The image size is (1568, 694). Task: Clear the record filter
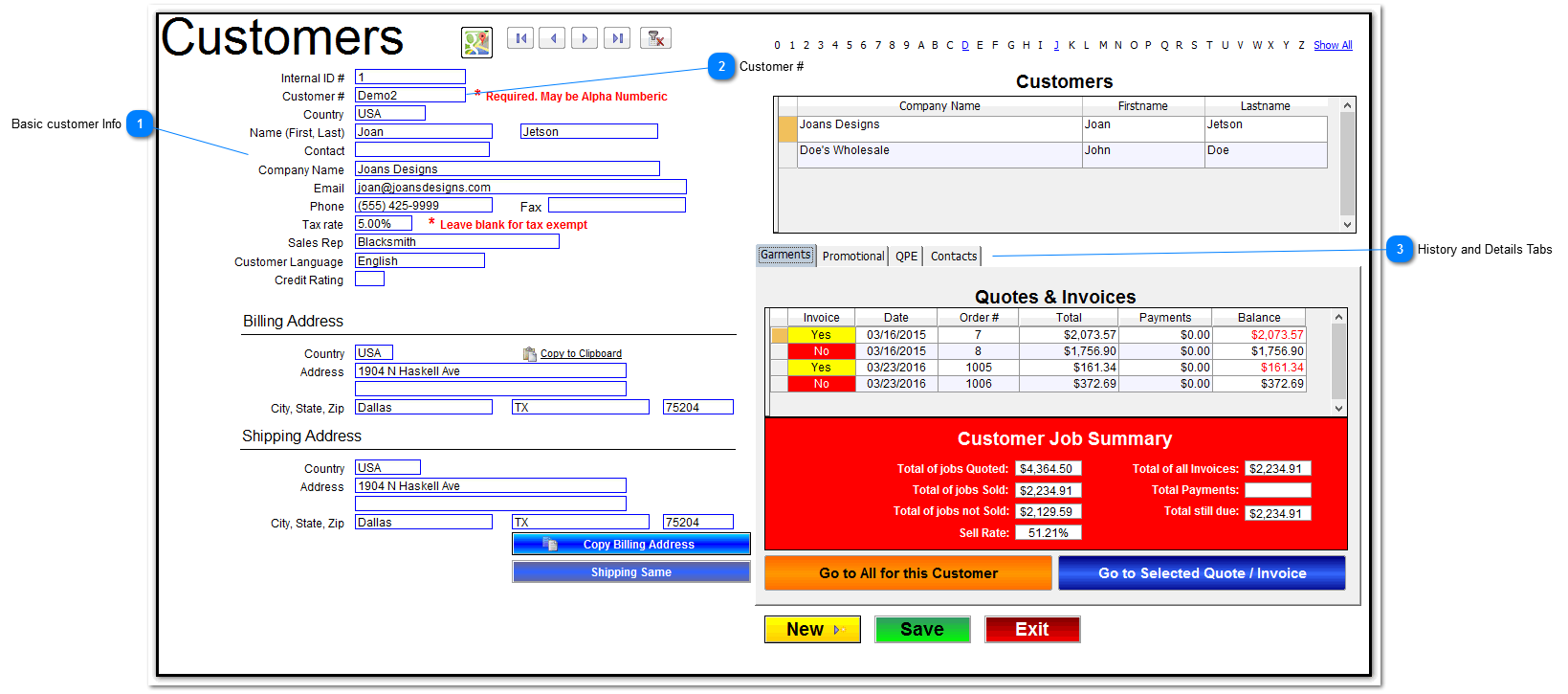(x=655, y=38)
